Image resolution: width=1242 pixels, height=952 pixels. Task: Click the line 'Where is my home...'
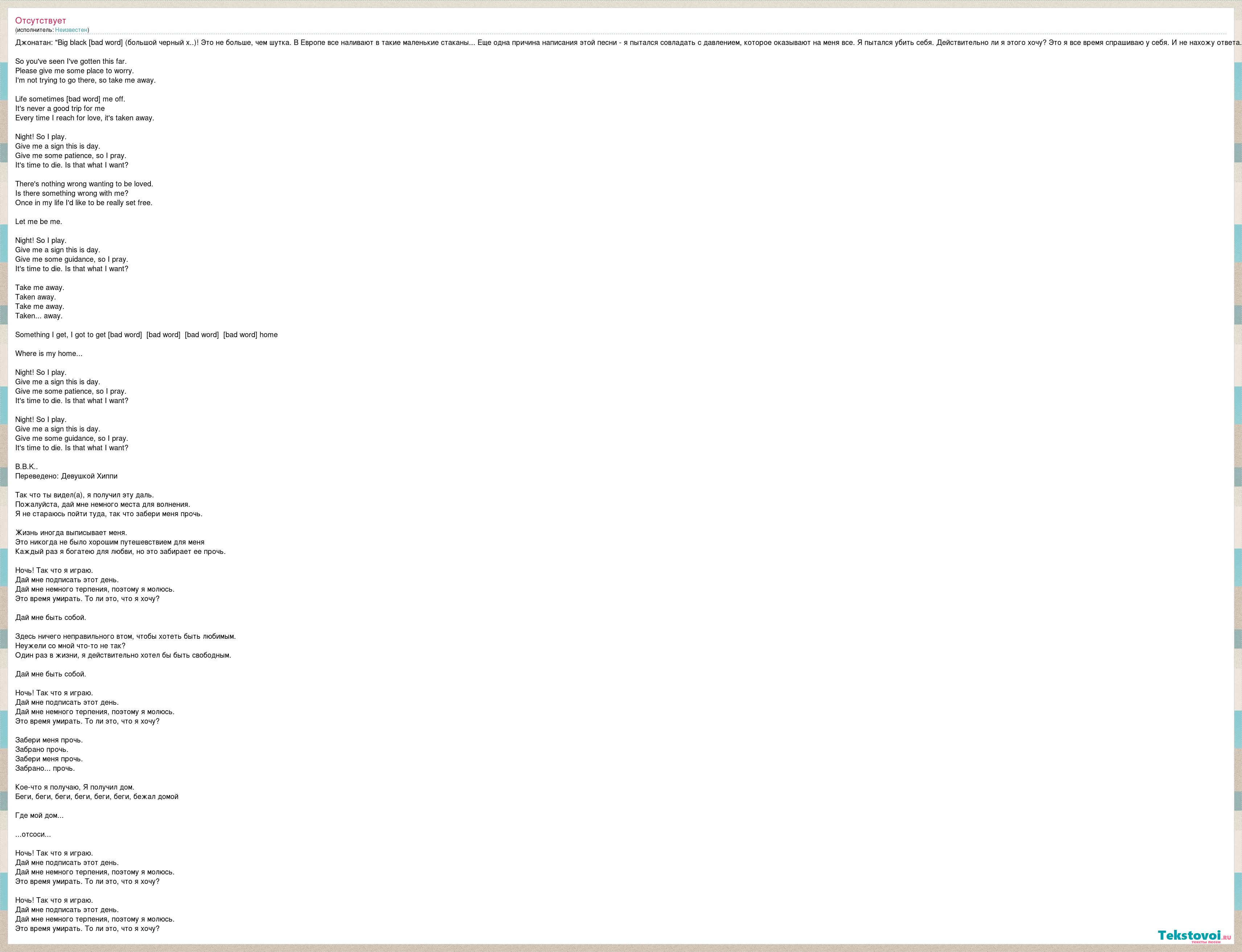pyautogui.click(x=49, y=353)
